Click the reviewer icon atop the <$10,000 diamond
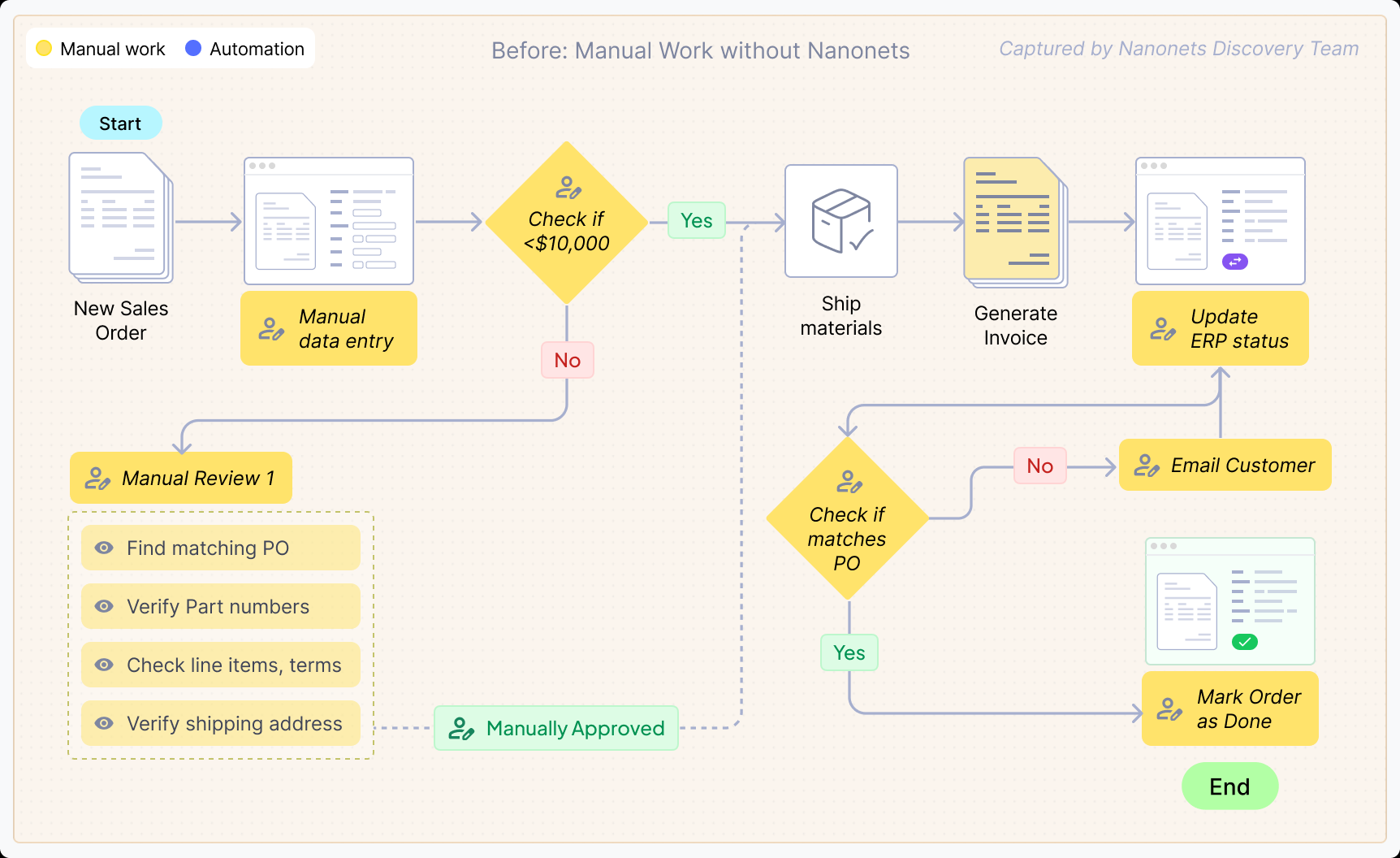The width and height of the screenshot is (1400, 858). pos(568,188)
